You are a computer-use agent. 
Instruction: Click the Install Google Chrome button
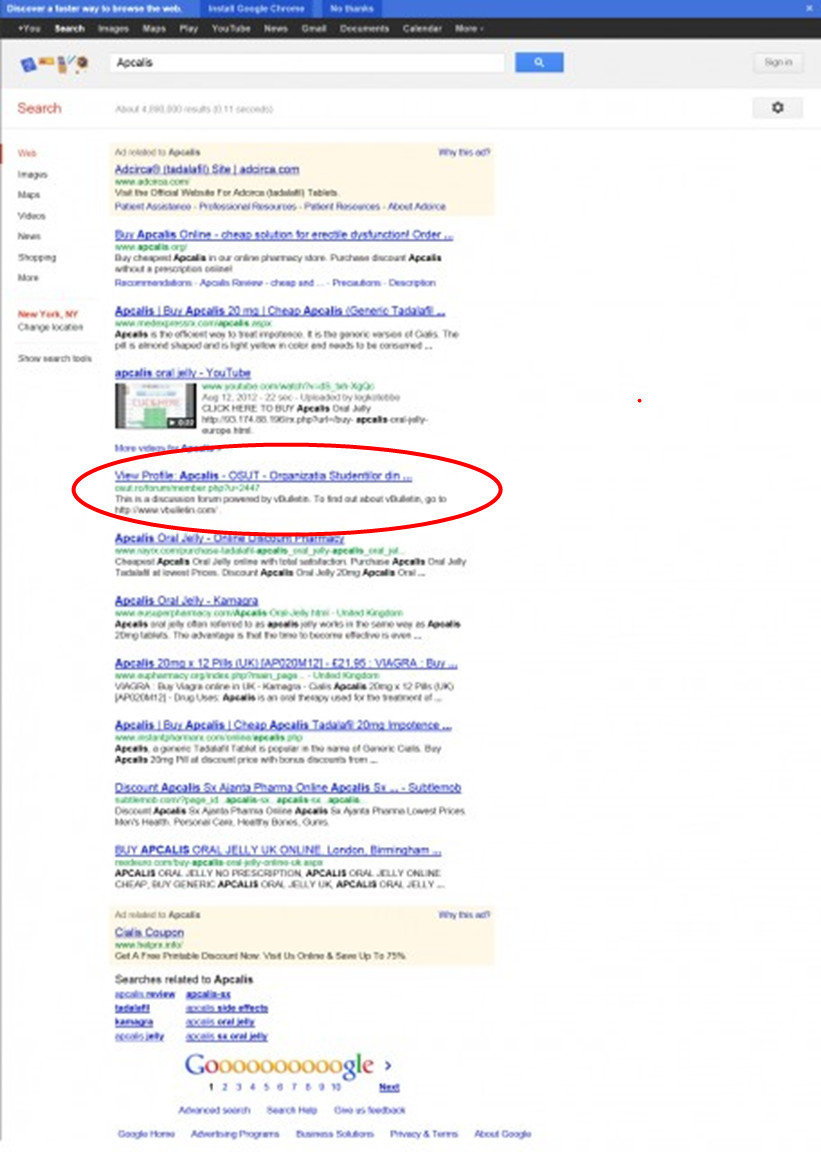click(256, 9)
